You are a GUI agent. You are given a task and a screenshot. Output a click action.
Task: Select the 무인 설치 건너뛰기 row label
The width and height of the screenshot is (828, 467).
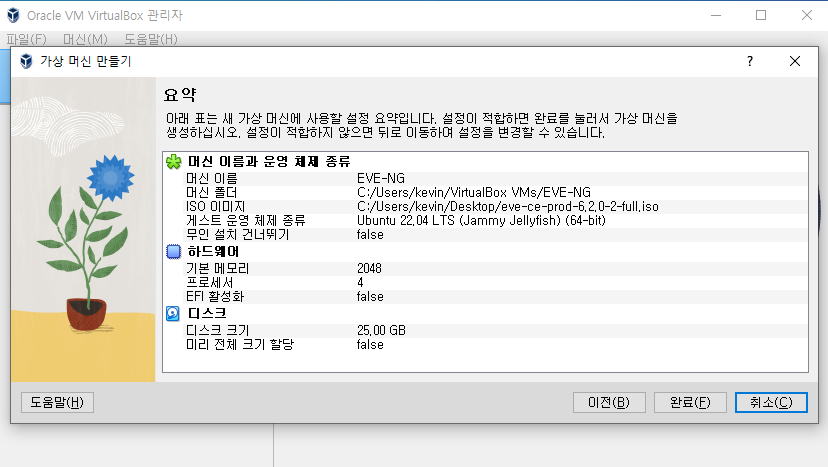pyautogui.click(x=238, y=235)
